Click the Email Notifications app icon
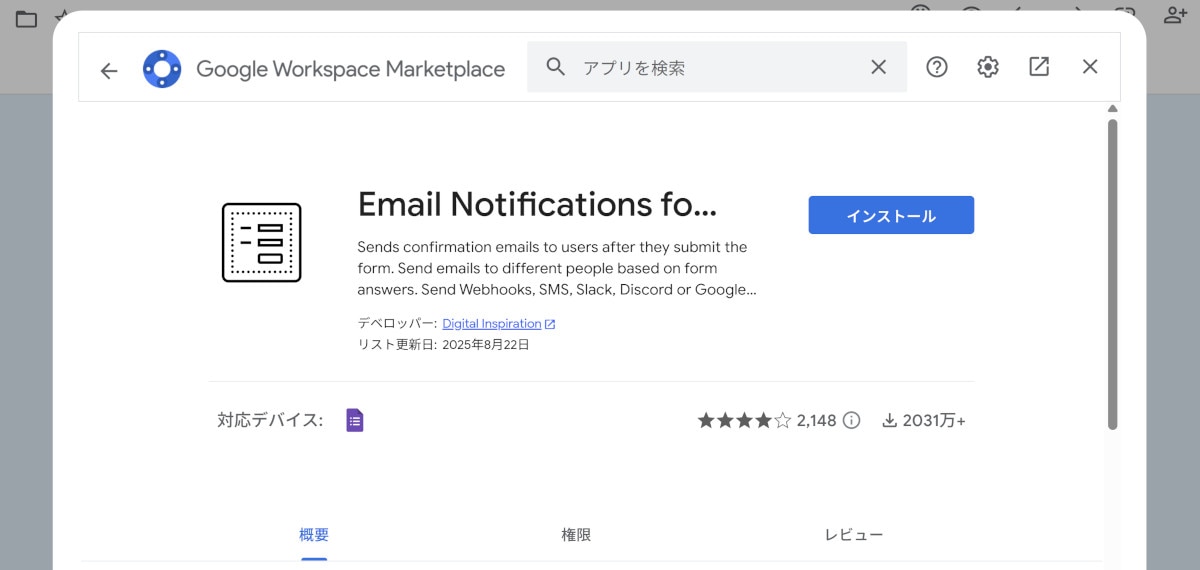This screenshot has height=570, width=1200. 261,242
